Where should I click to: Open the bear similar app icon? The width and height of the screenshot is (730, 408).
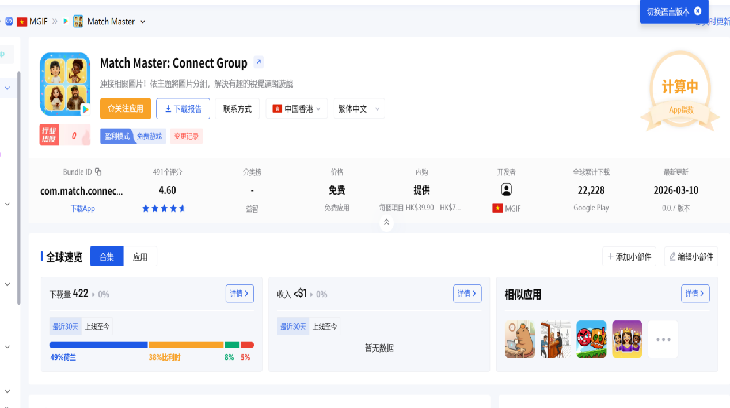coord(520,338)
